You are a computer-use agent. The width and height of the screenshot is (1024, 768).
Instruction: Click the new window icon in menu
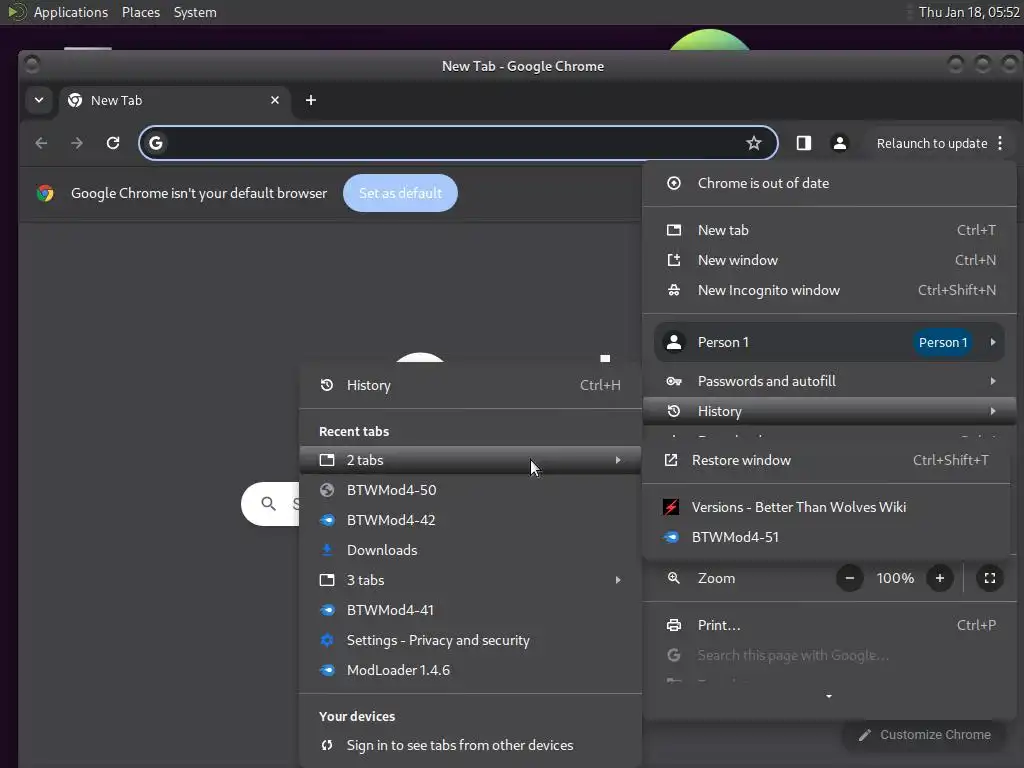(x=673, y=260)
